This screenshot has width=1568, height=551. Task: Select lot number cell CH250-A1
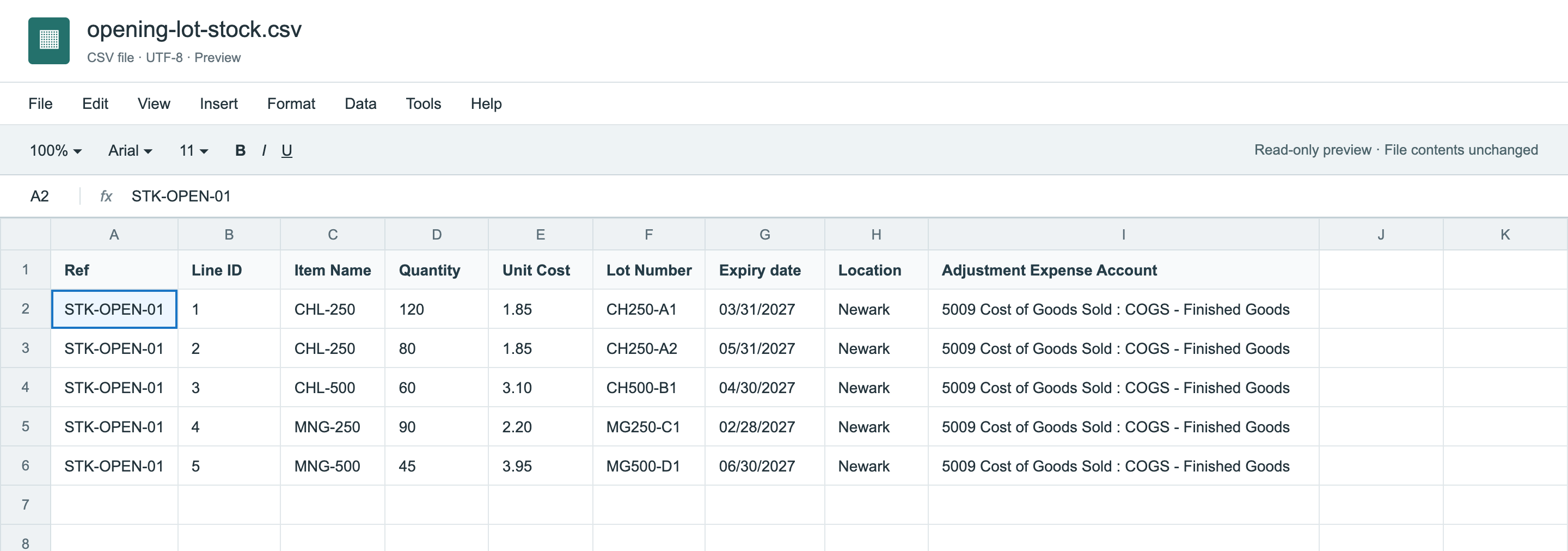tap(649, 309)
